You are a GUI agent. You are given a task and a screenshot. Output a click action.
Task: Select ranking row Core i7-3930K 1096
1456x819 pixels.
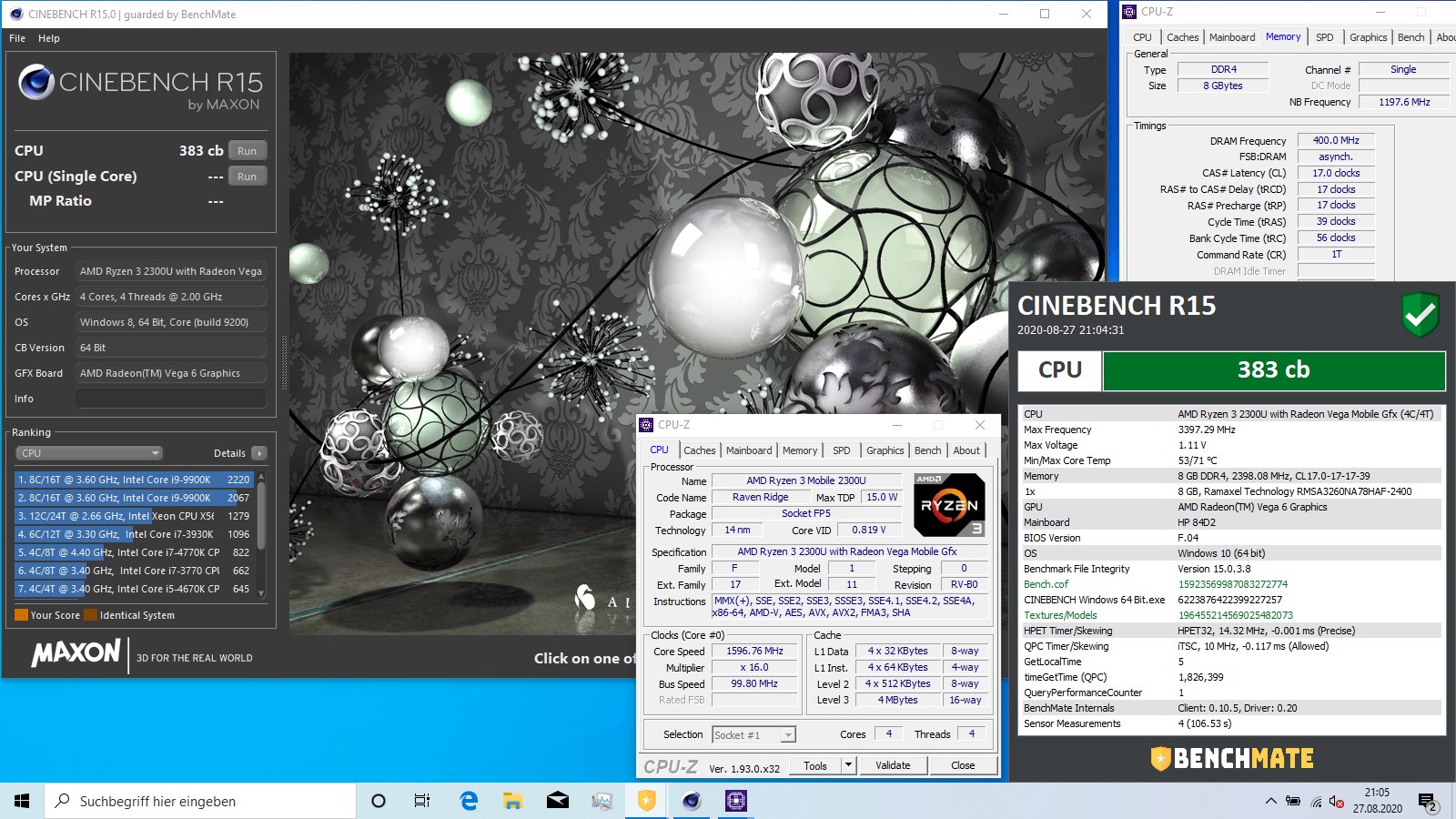[134, 534]
